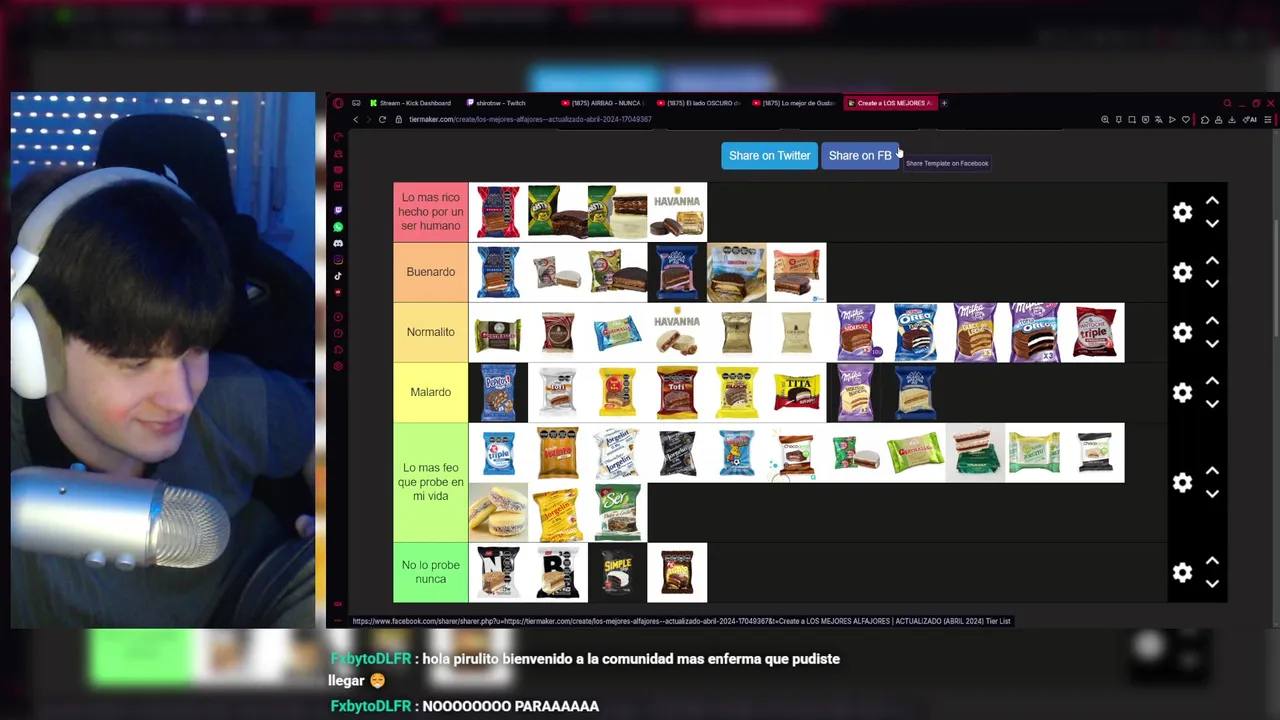The image size is (1280, 720).
Task: Open Discord in the browser sidebar
Action: (338, 243)
